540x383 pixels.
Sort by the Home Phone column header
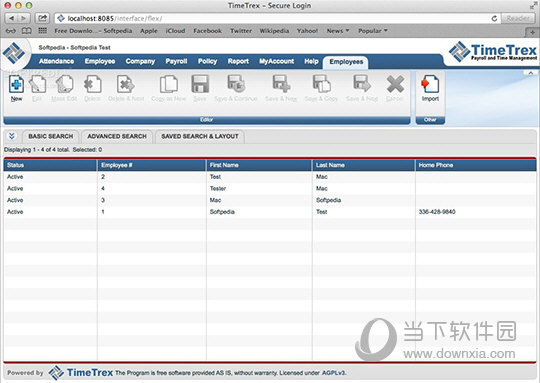click(x=476, y=165)
